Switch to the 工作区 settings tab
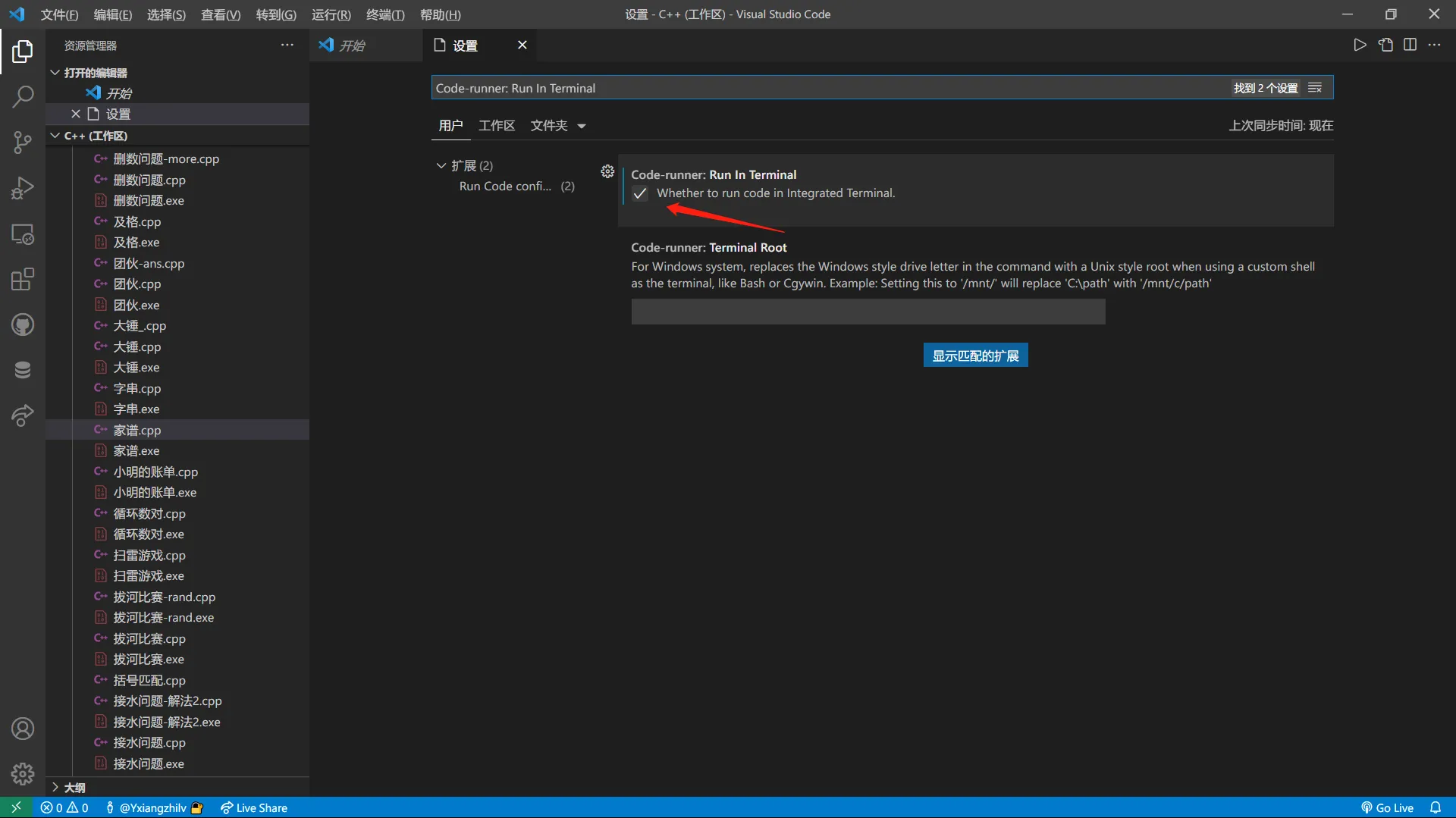 [497, 126]
